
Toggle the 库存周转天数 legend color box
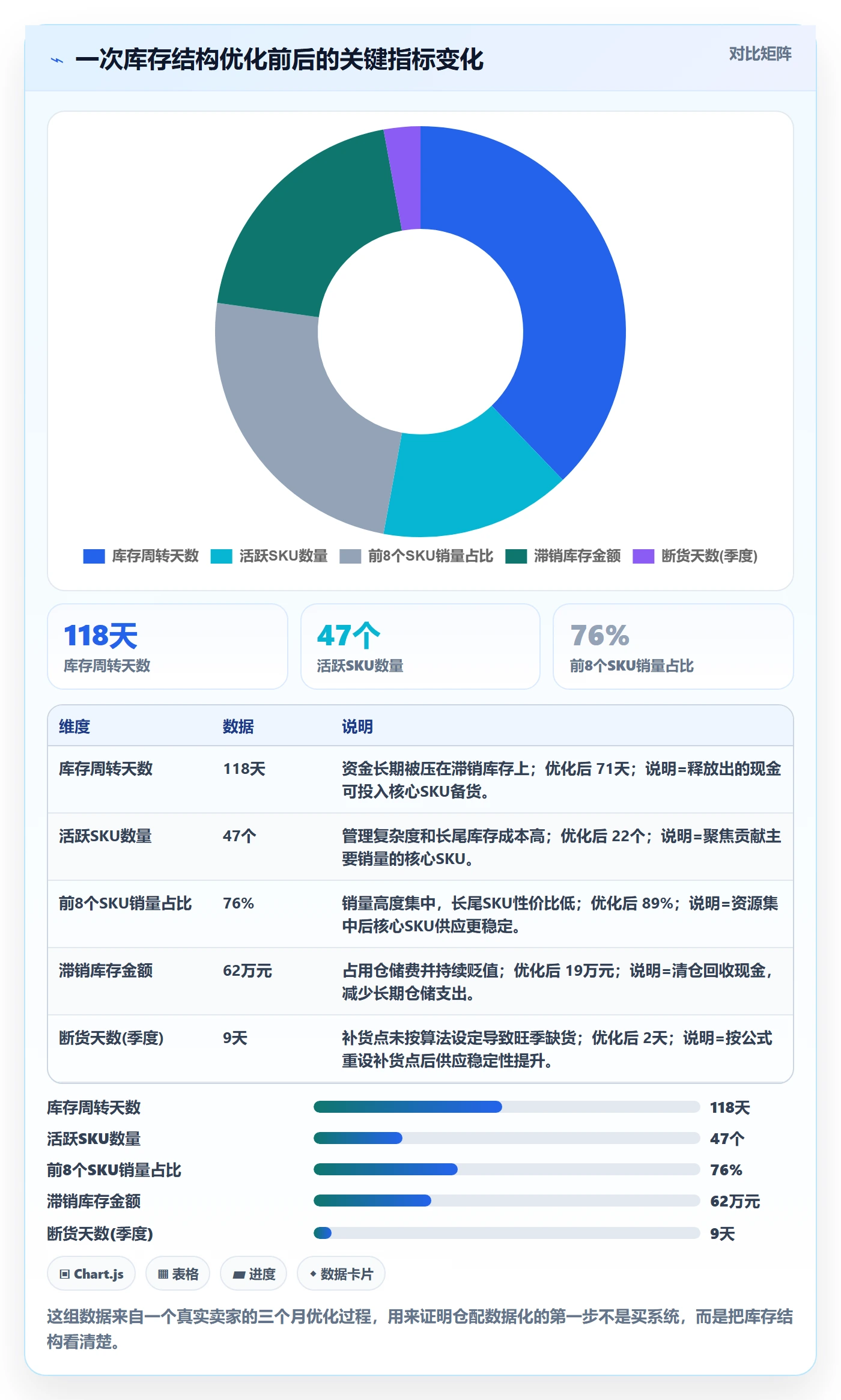click(x=94, y=556)
